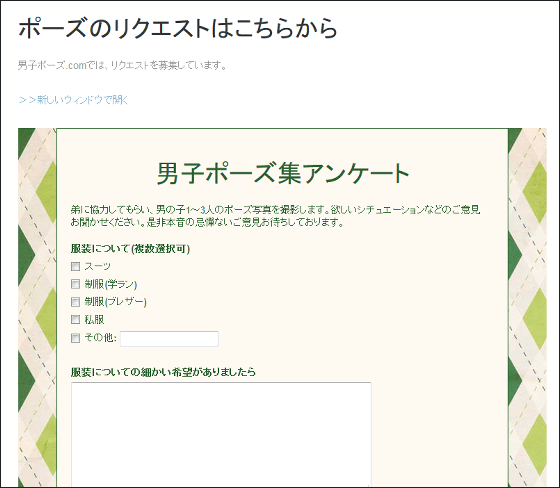560x488 pixels.
Task: Check the スーツ checkbox
Action: 75,267
